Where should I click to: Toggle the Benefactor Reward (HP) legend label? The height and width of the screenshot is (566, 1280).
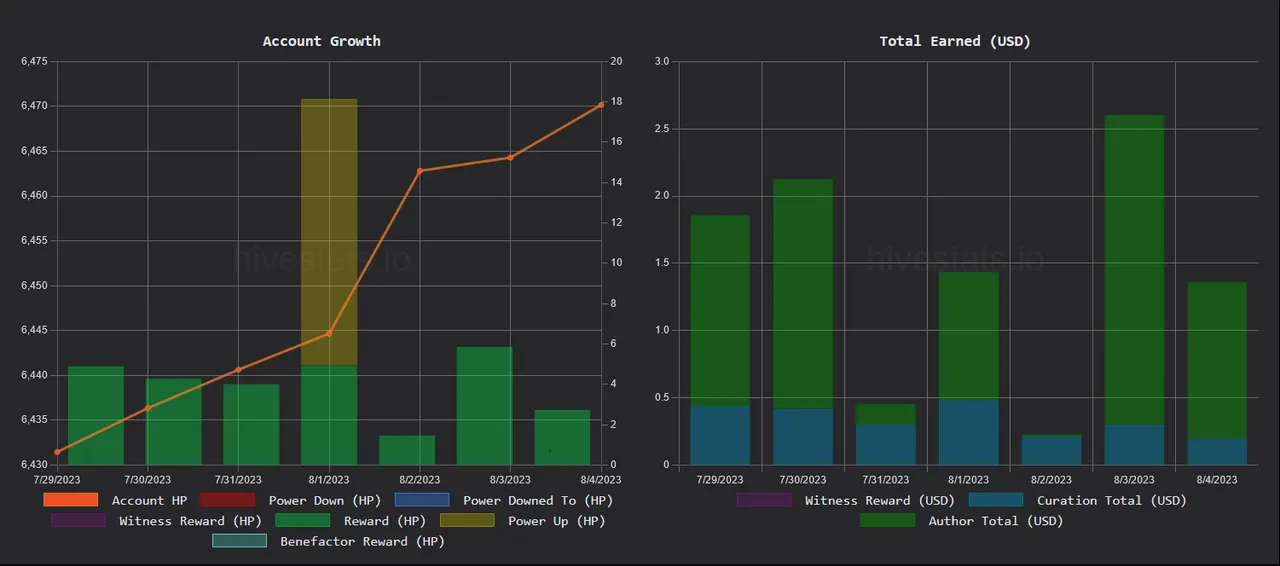point(362,542)
